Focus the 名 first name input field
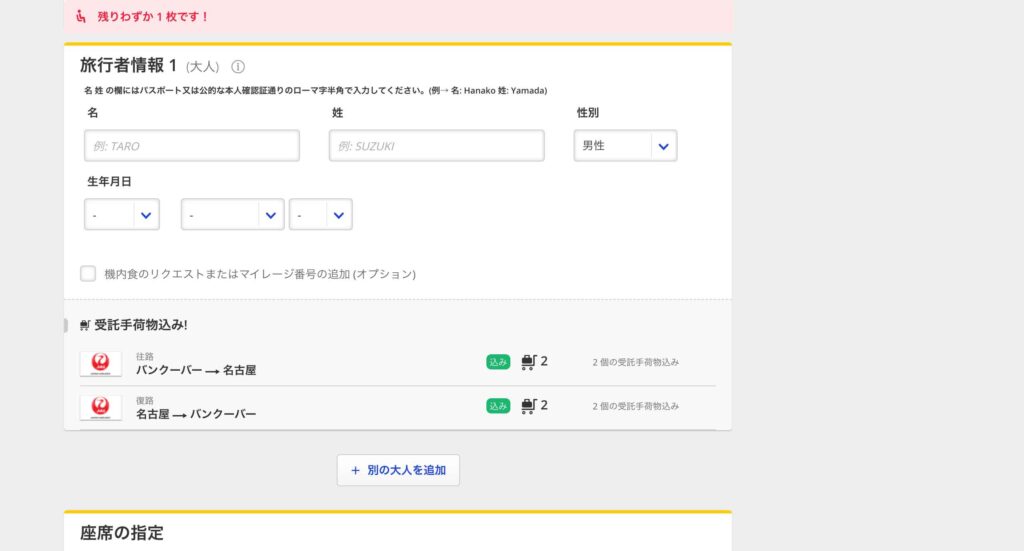Viewport: 1024px width, 551px height. 192,146
